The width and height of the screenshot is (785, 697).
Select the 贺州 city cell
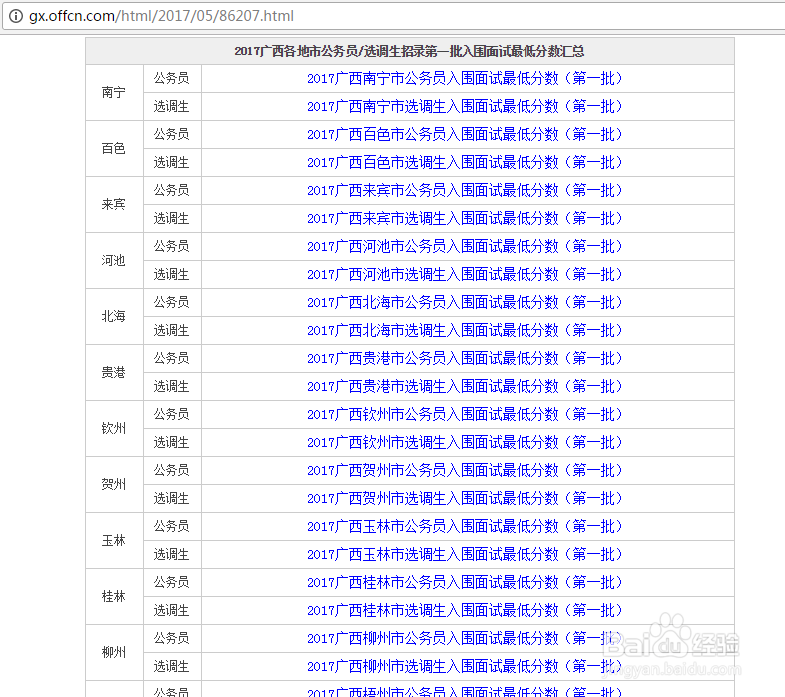click(x=114, y=485)
